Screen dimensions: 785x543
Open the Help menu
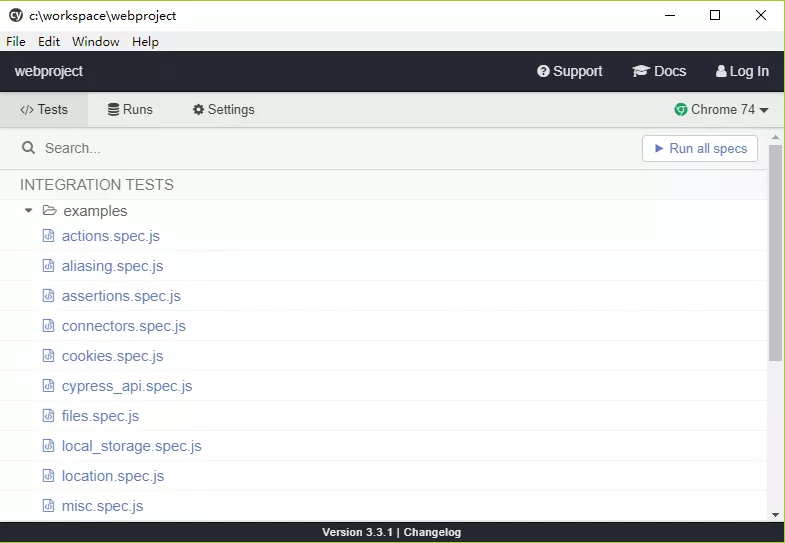pos(145,42)
